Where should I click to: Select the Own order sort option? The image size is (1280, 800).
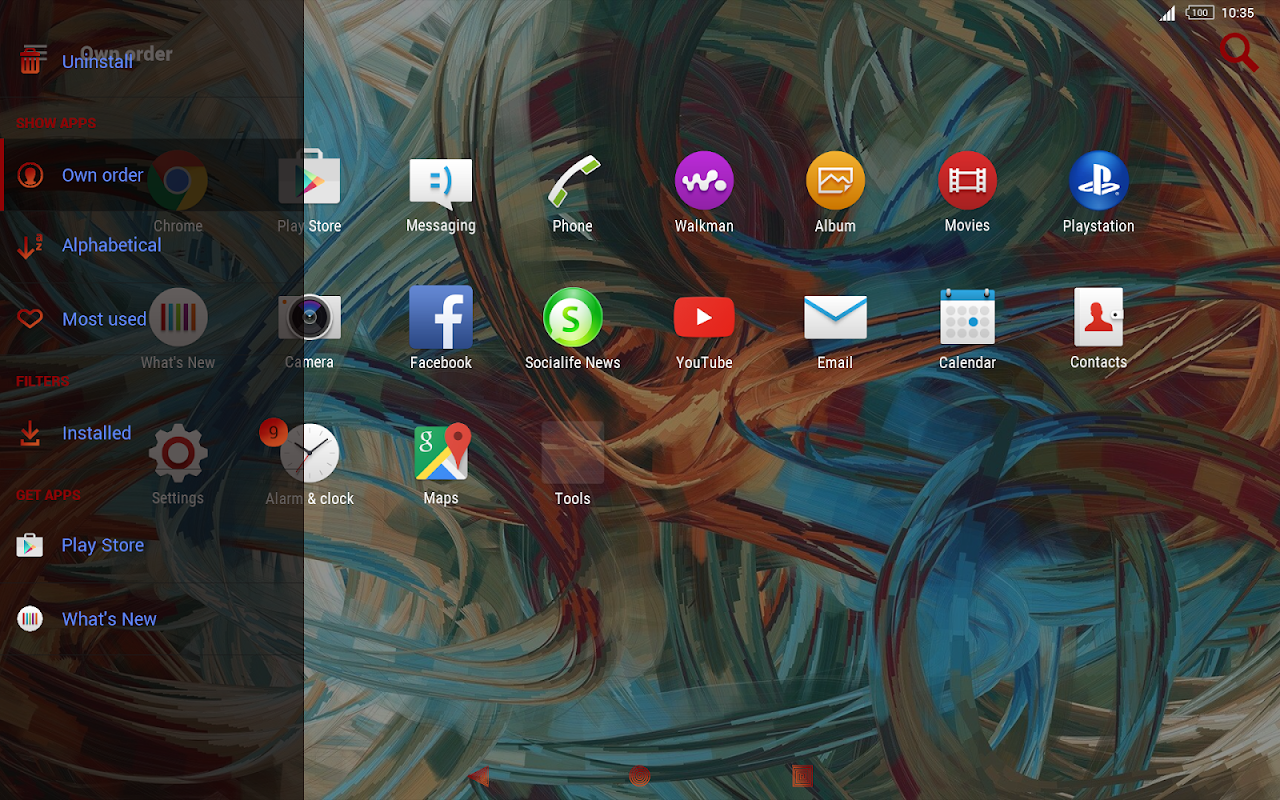(x=152, y=175)
